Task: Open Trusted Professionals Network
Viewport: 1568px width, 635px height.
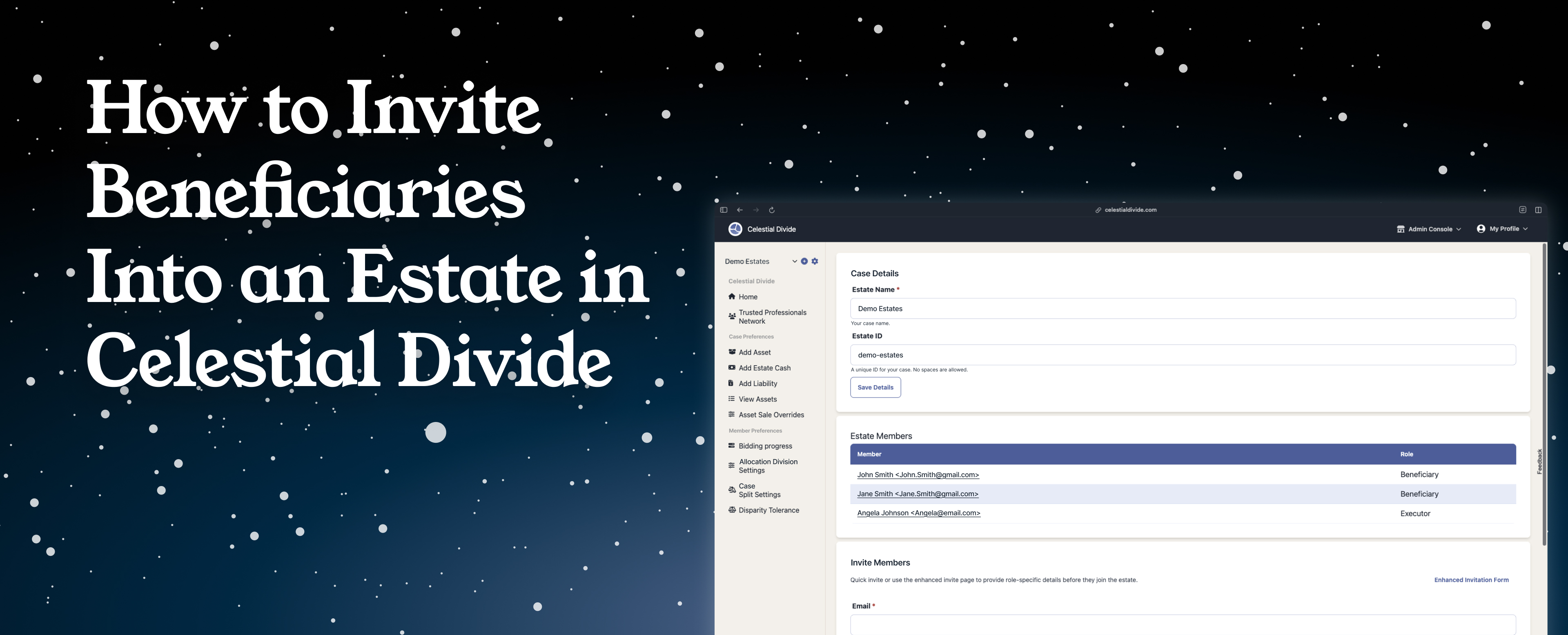Action: click(x=773, y=316)
